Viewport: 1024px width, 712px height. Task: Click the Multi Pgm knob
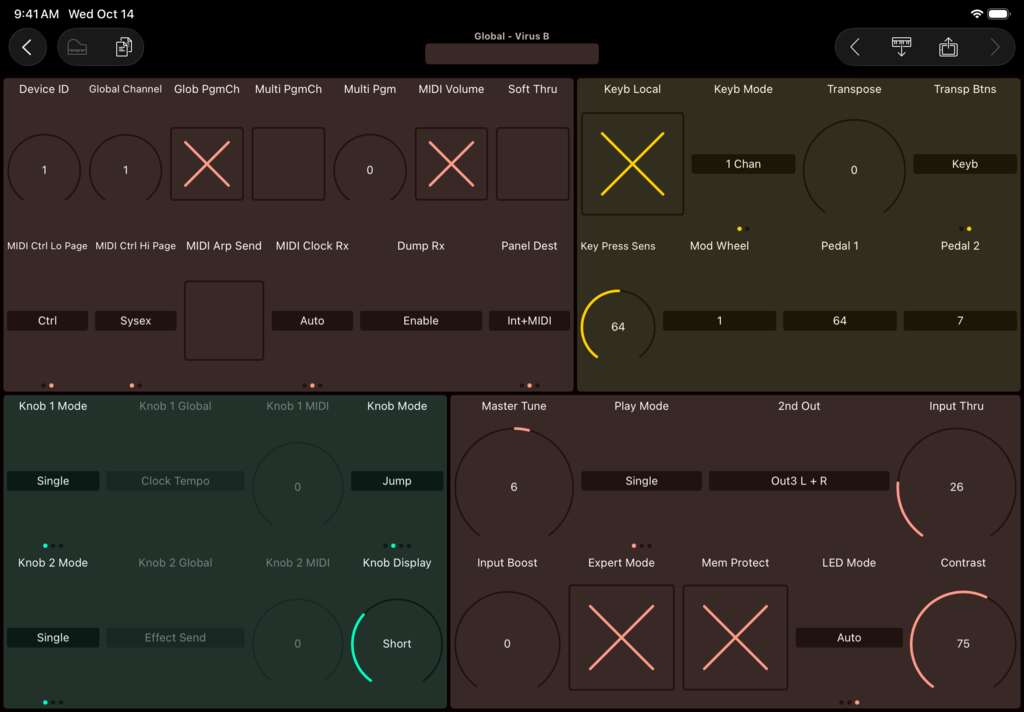(370, 169)
